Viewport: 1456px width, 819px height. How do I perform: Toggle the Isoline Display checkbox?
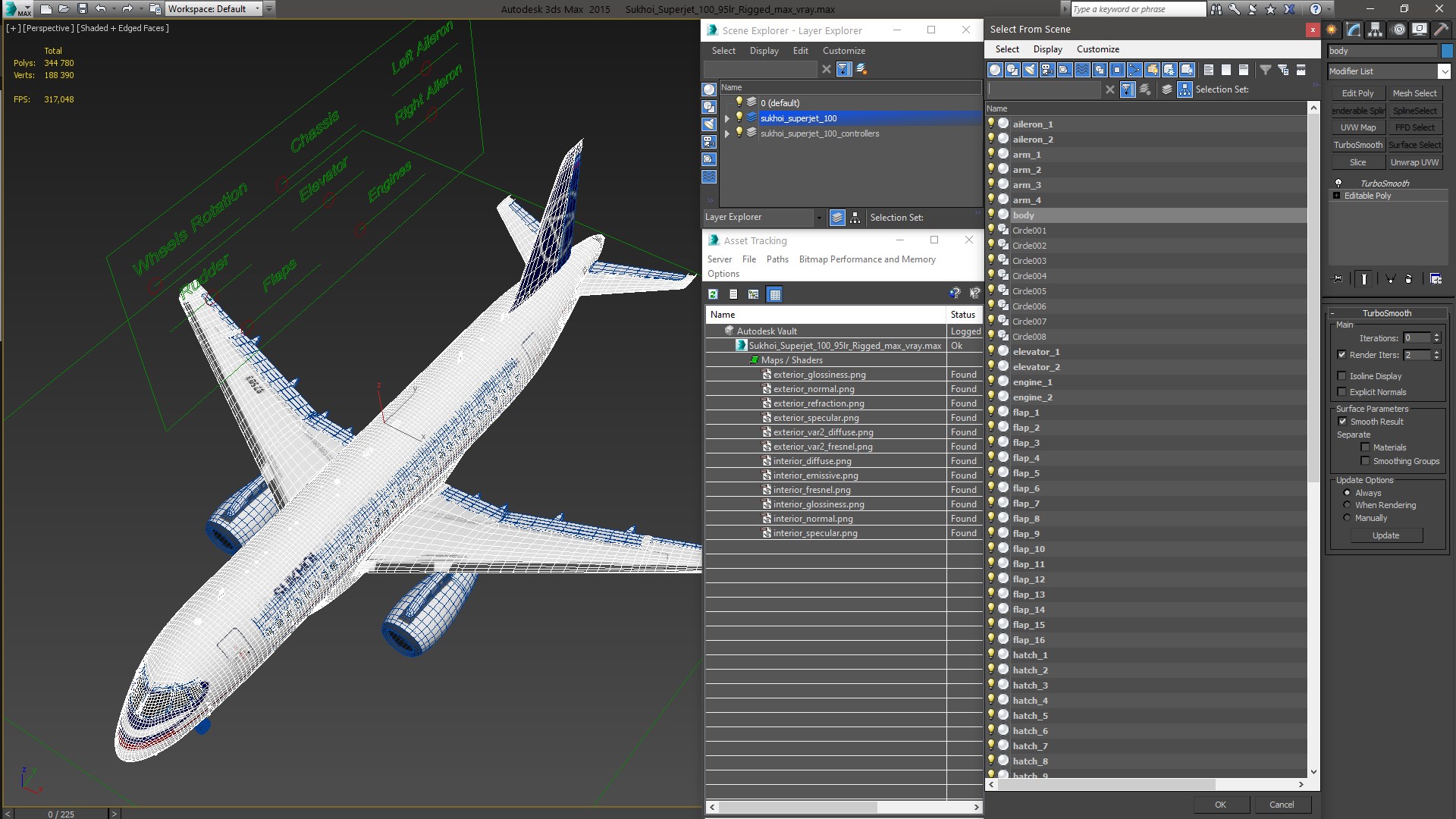click(x=1341, y=376)
